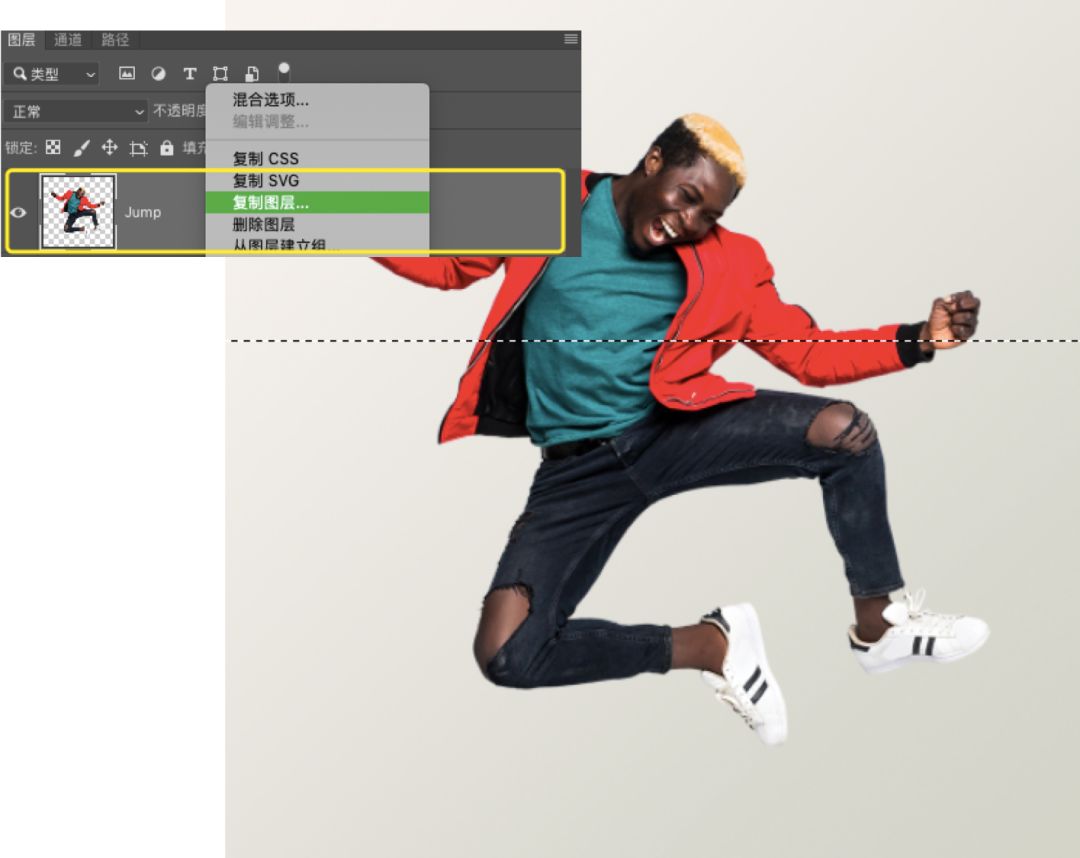
Task: Open the 类型 layer filter dropdown
Action: (50, 72)
